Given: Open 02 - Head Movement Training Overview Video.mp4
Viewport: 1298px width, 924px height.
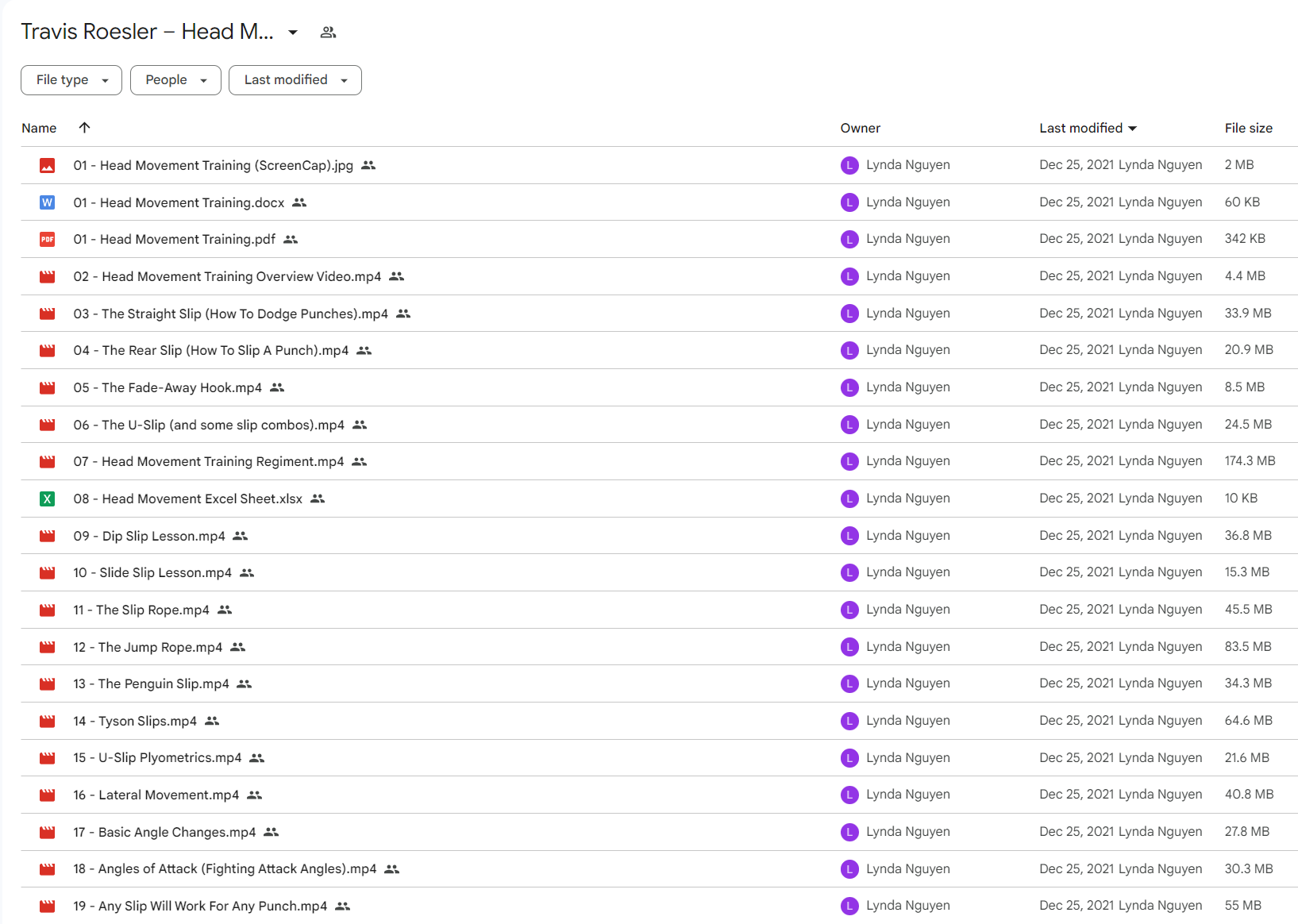Looking at the screenshot, I should (227, 277).
